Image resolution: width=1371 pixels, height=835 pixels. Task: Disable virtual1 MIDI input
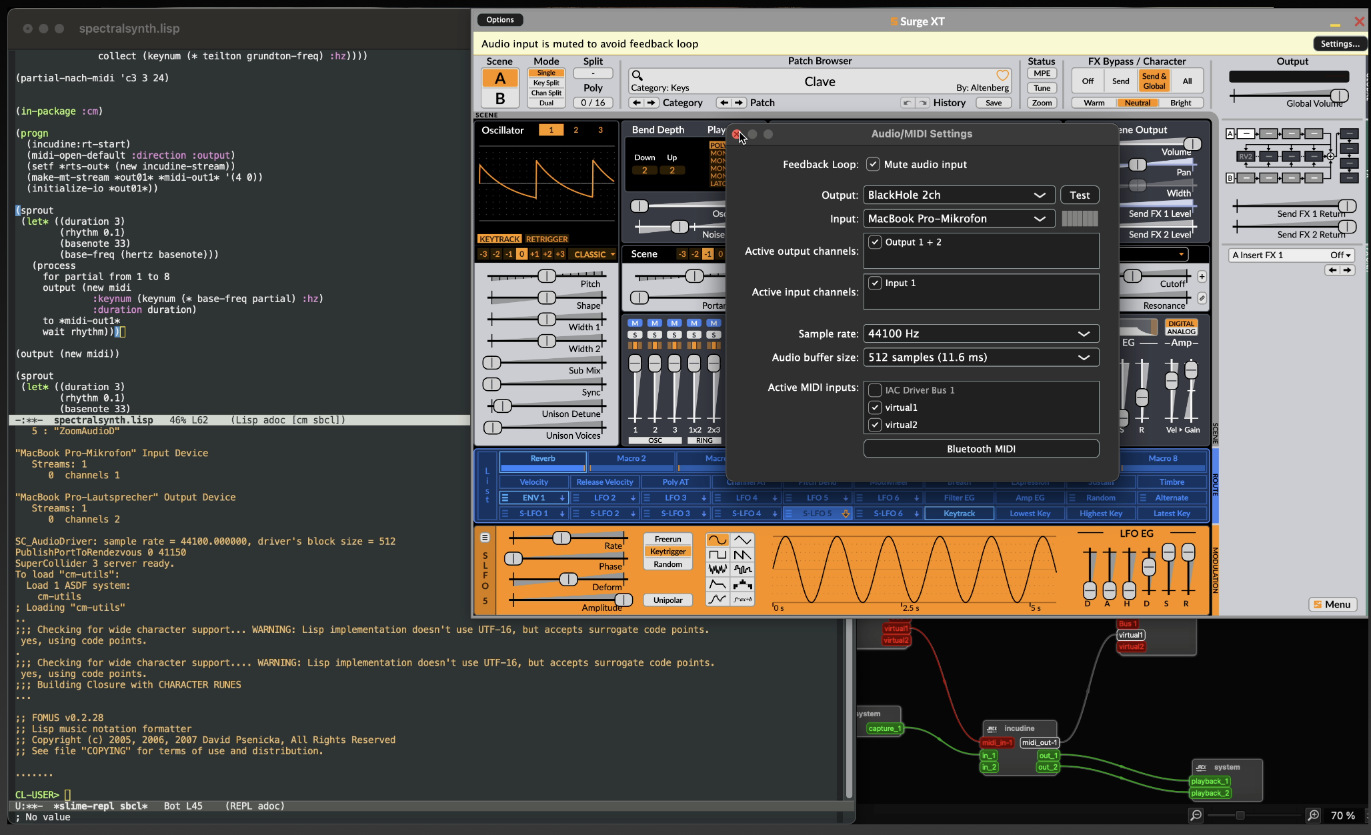[875, 408]
